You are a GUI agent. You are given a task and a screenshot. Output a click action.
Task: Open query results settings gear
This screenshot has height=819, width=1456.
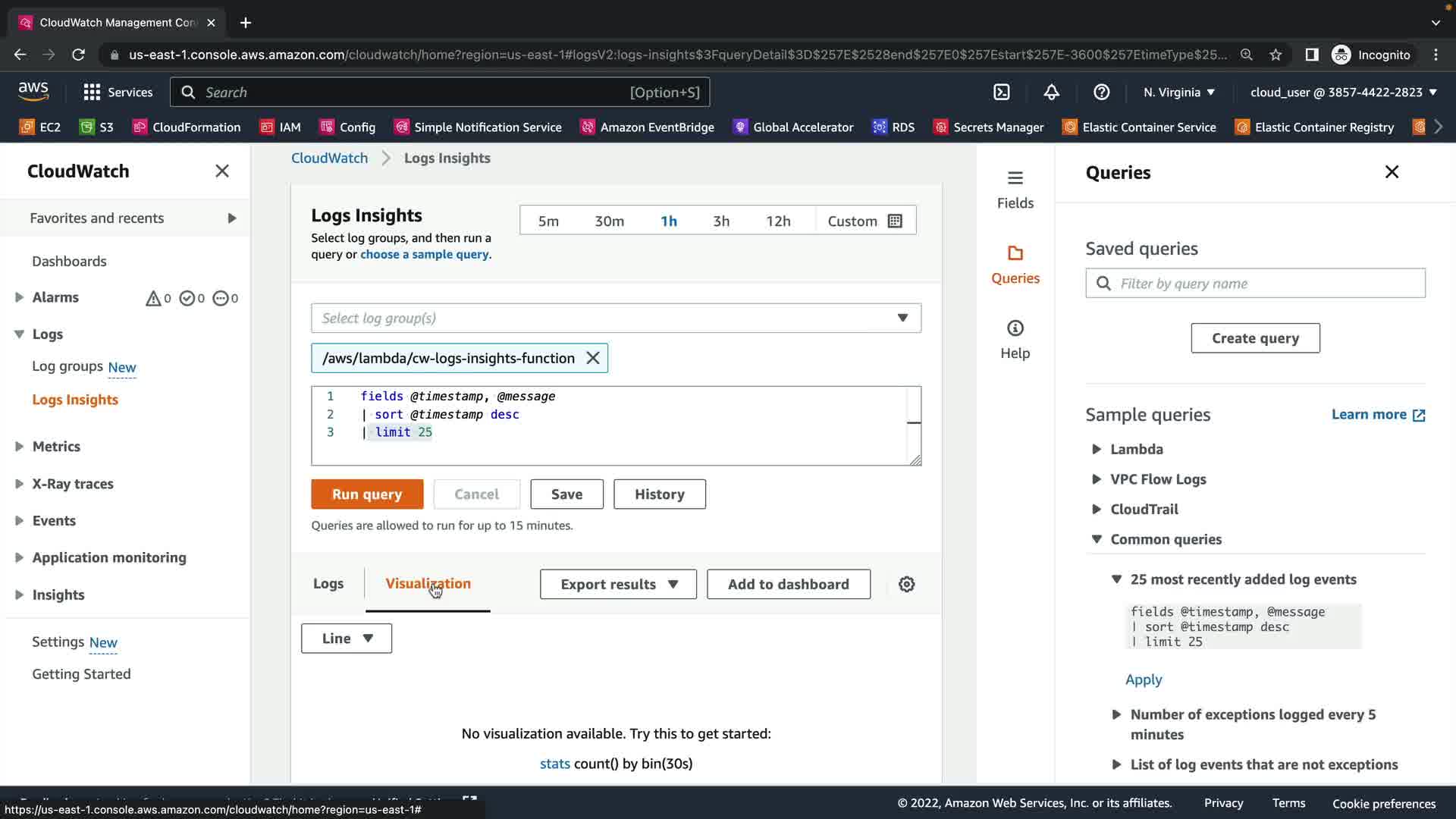[x=906, y=584]
